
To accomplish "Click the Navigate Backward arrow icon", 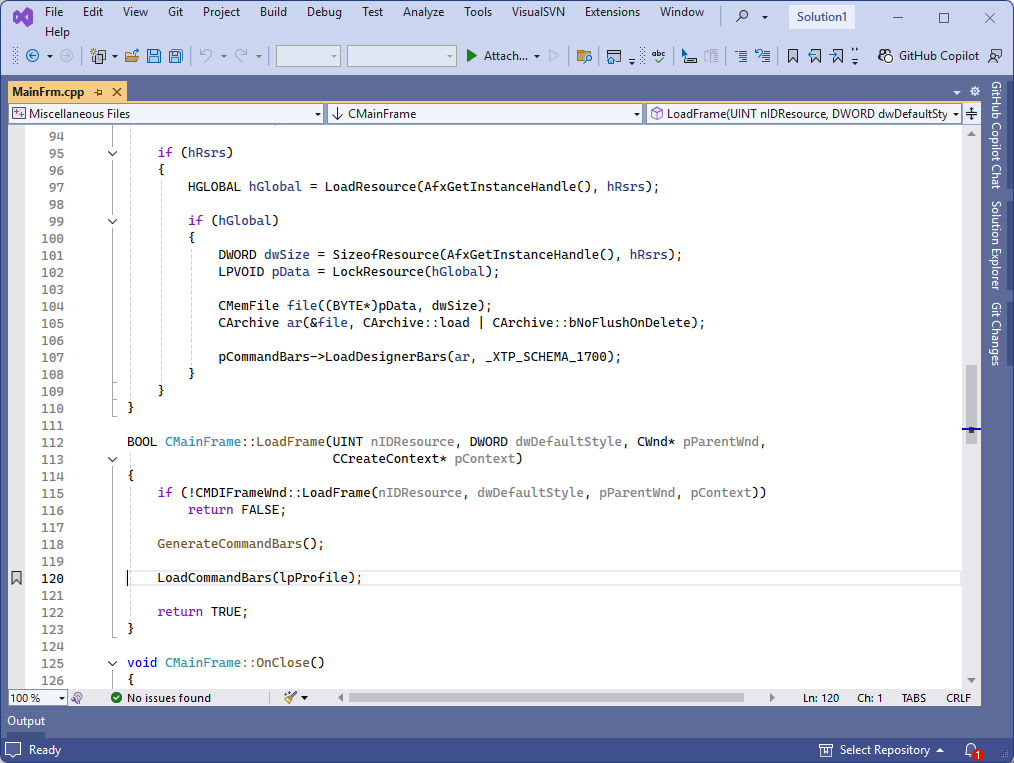I will click(32, 56).
